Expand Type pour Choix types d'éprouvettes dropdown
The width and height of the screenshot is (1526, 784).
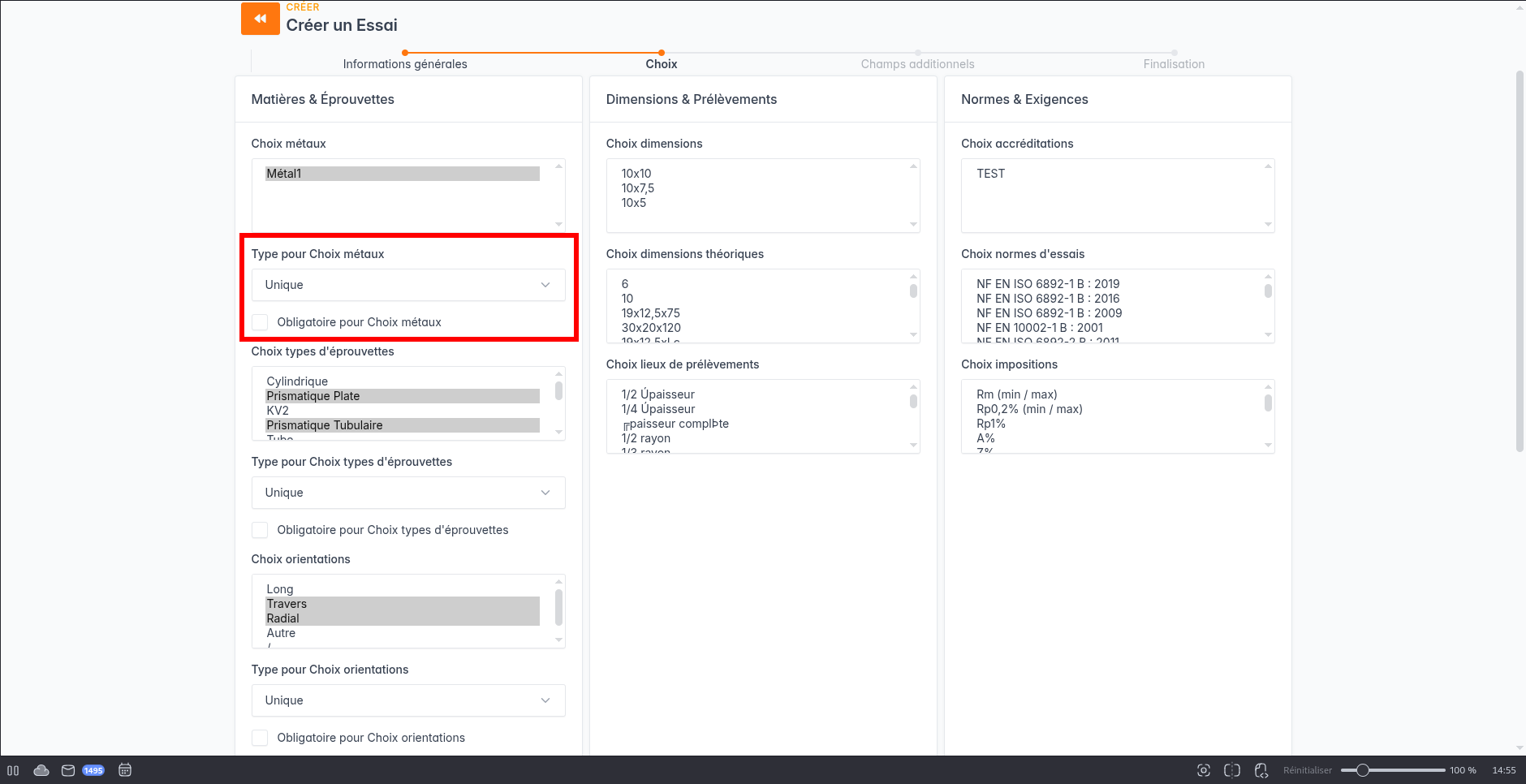pyautogui.click(x=408, y=493)
